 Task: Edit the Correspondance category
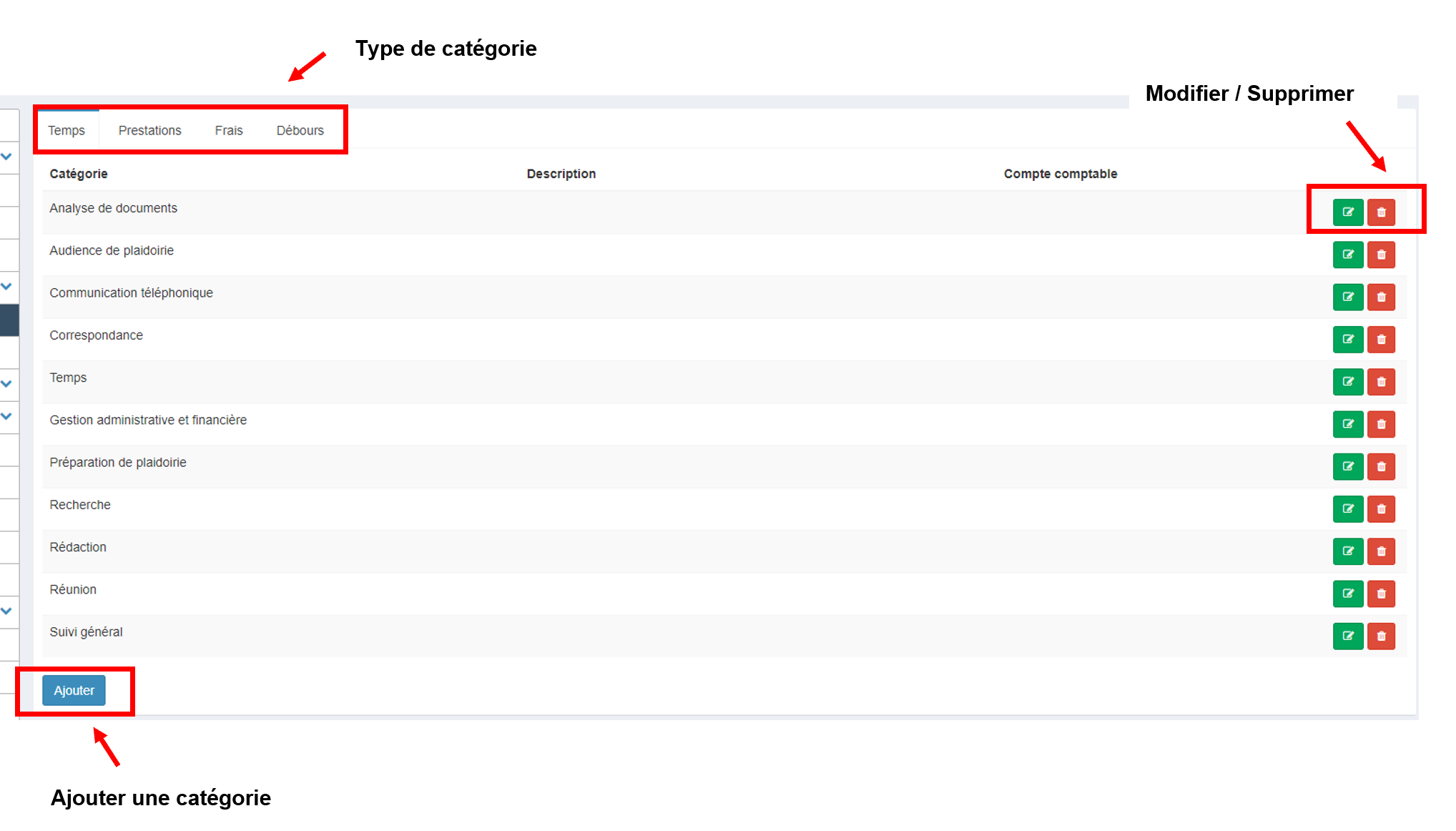coord(1347,339)
